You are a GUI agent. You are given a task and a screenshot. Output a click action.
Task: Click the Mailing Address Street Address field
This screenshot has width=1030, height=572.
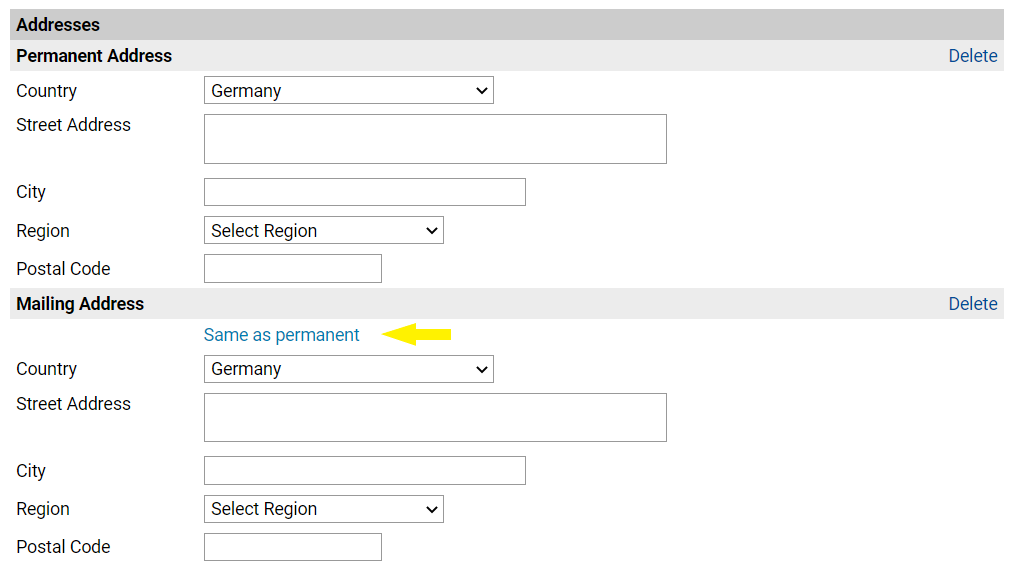[435, 418]
